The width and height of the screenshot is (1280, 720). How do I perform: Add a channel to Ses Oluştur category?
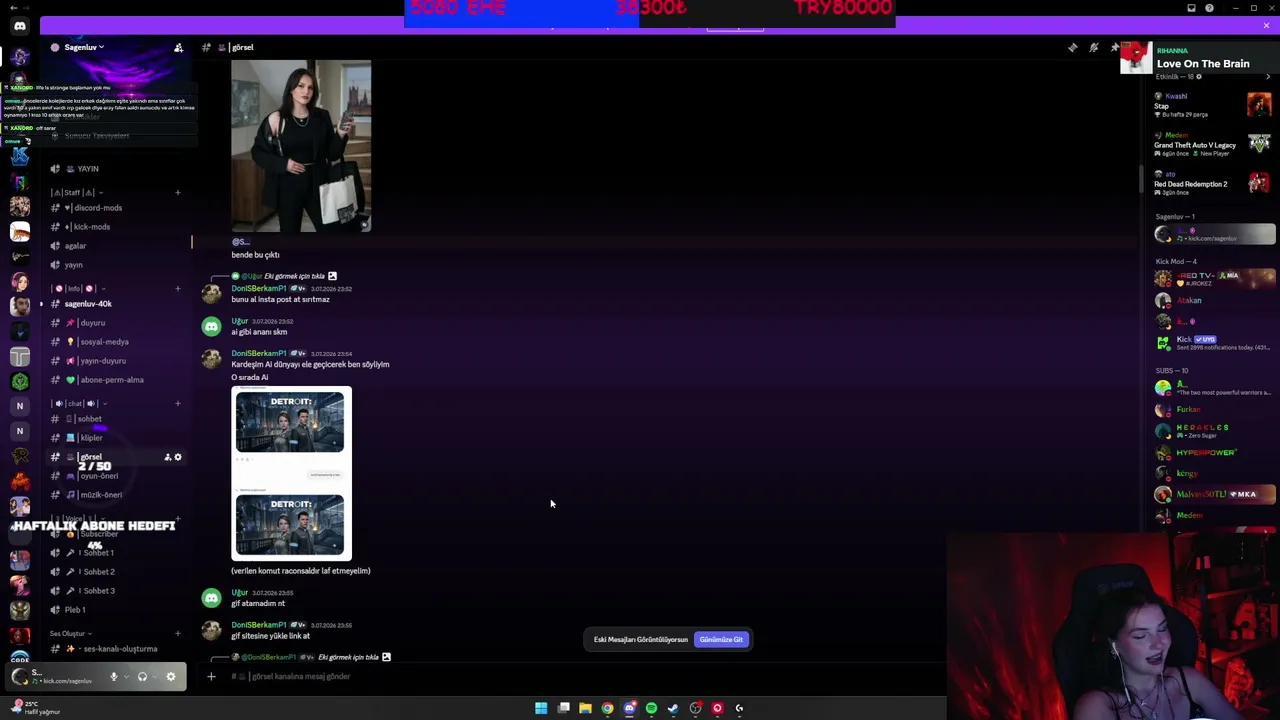pyautogui.click(x=178, y=633)
